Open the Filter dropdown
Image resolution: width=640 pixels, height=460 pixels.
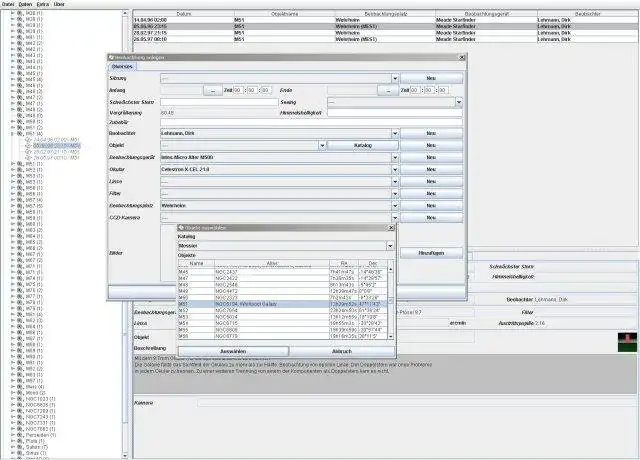coord(395,193)
